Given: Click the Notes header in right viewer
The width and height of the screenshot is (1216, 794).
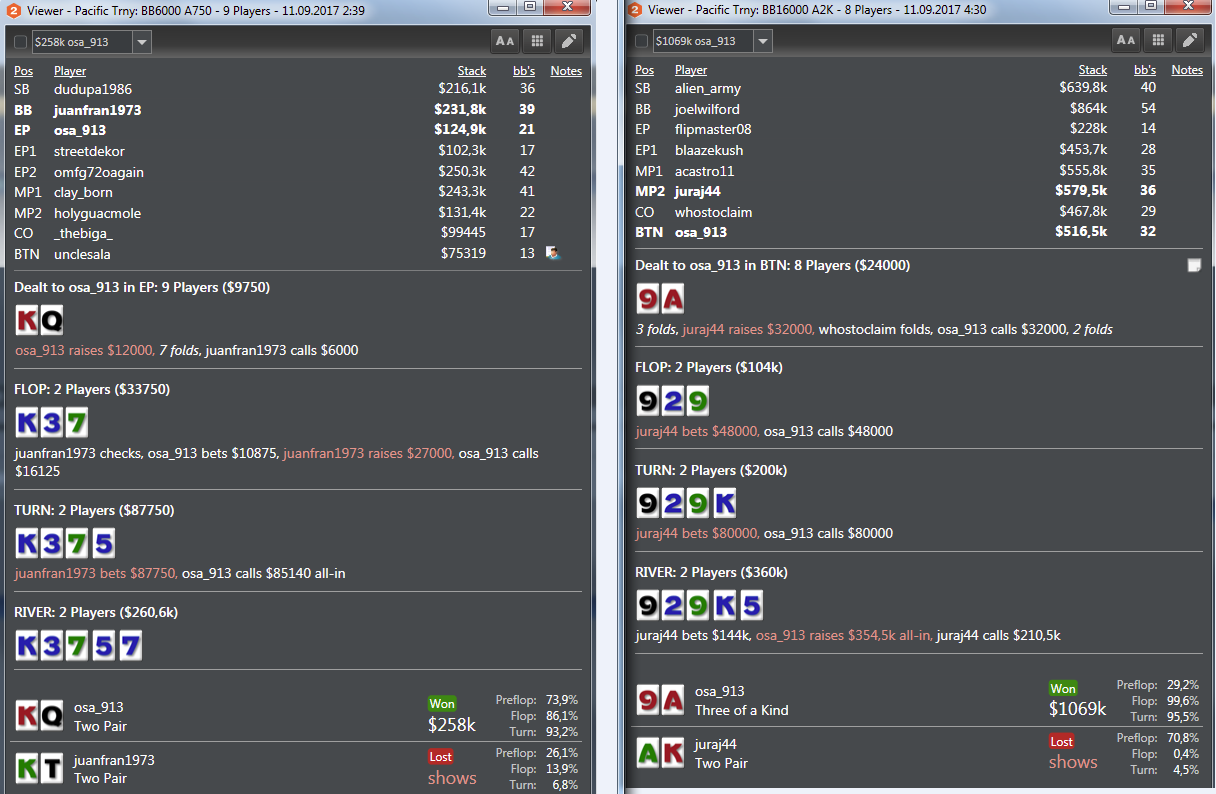Looking at the screenshot, I should point(1187,70).
